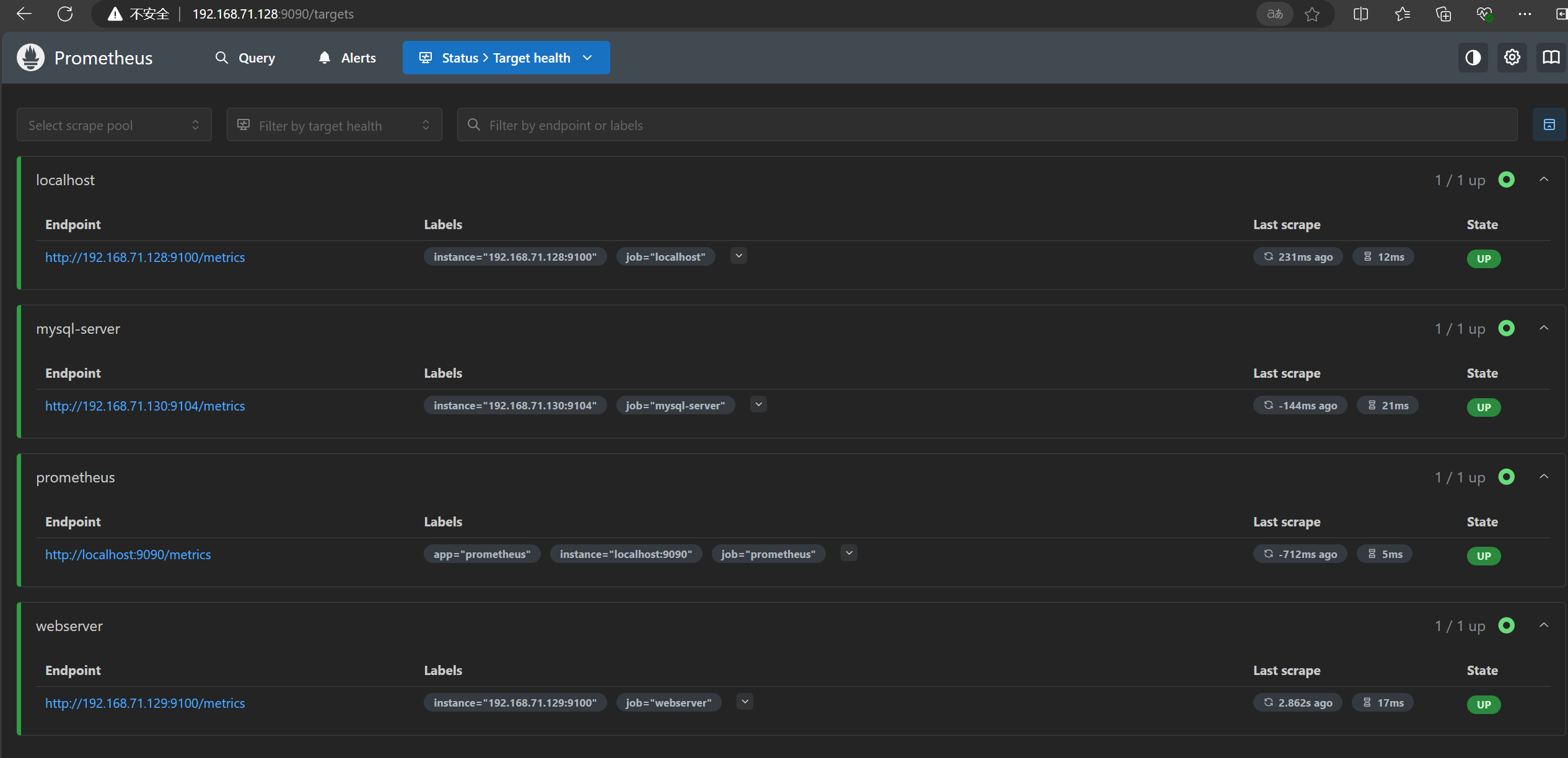Image resolution: width=1568 pixels, height=758 pixels.
Task: Click the instance="192.168.71.130:9104" label badge
Action: click(515, 406)
